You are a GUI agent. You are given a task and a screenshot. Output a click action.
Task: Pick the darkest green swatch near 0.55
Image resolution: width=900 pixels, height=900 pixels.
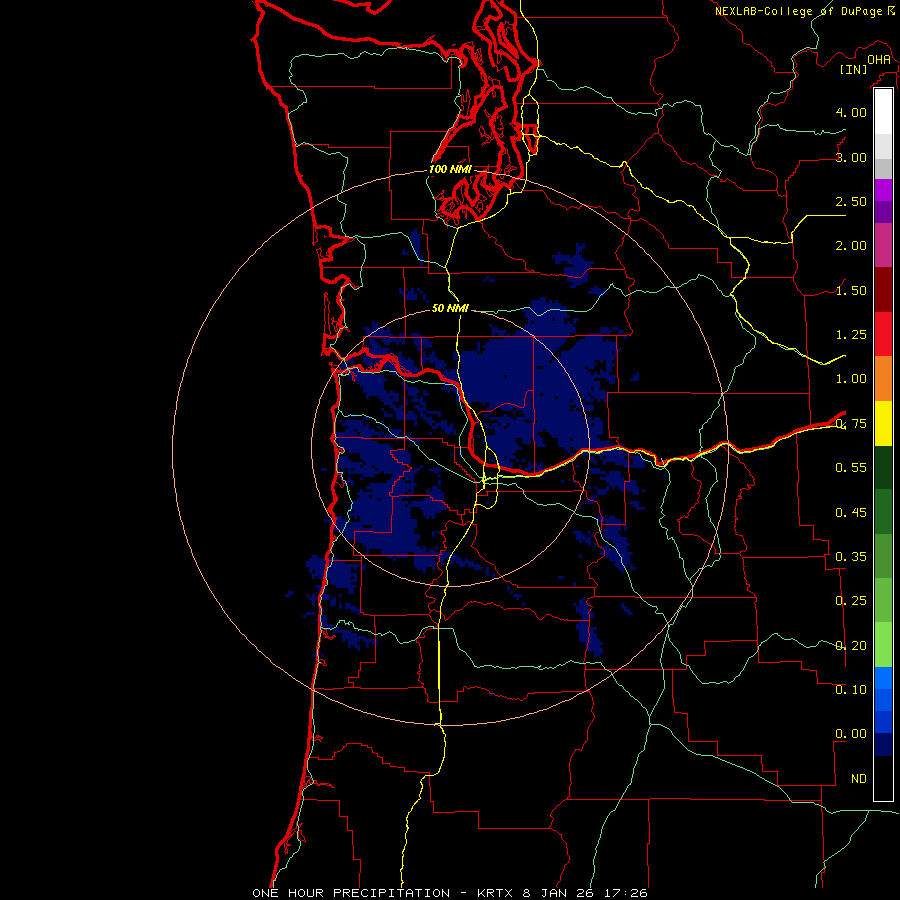click(x=883, y=467)
